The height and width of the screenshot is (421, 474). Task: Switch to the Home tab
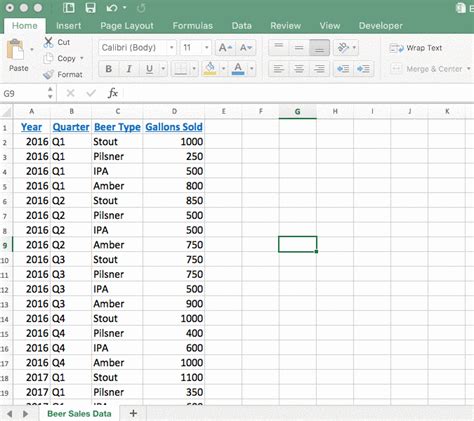(25, 26)
